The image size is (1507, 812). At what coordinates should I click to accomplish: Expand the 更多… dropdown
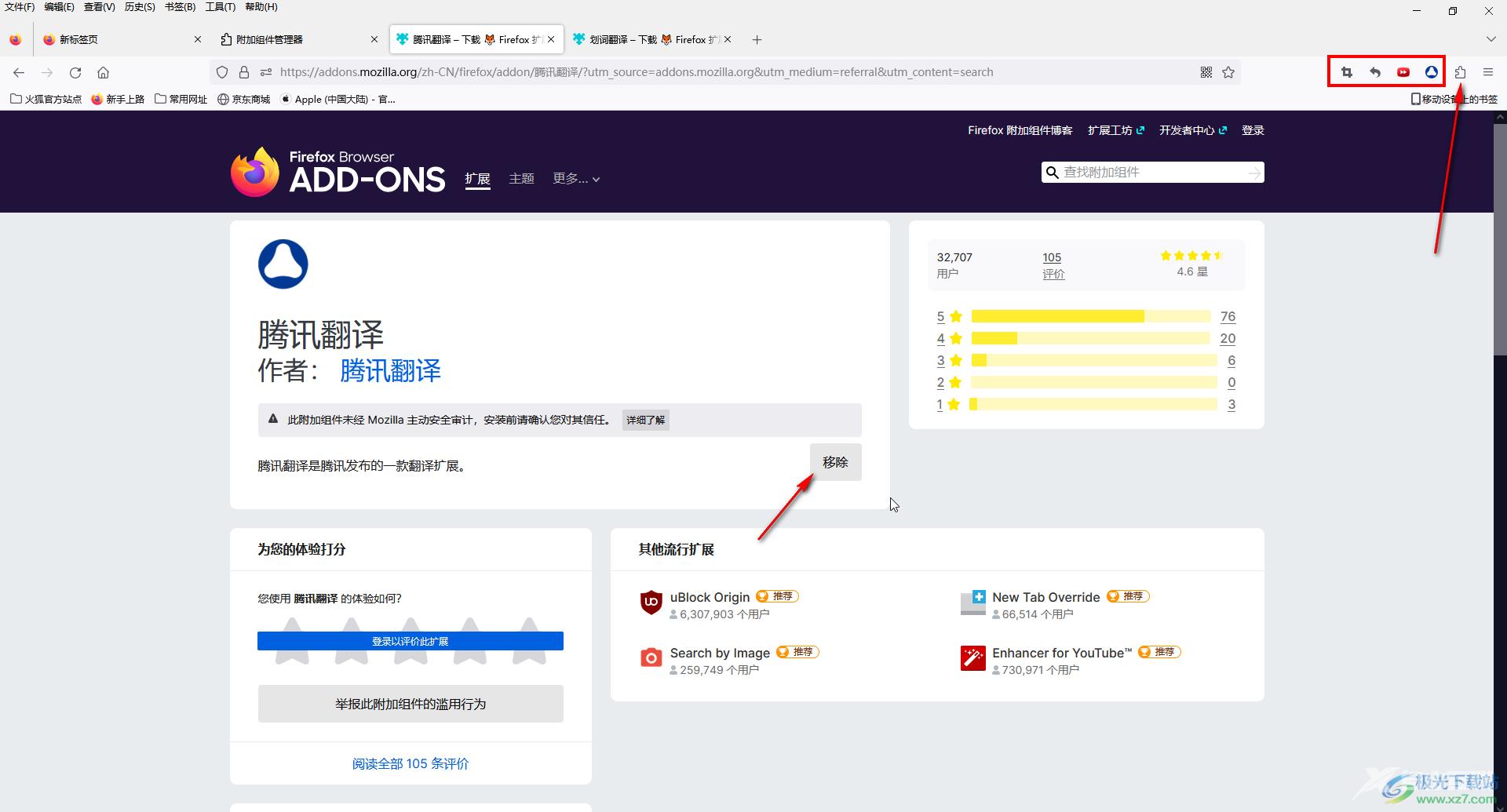click(576, 179)
